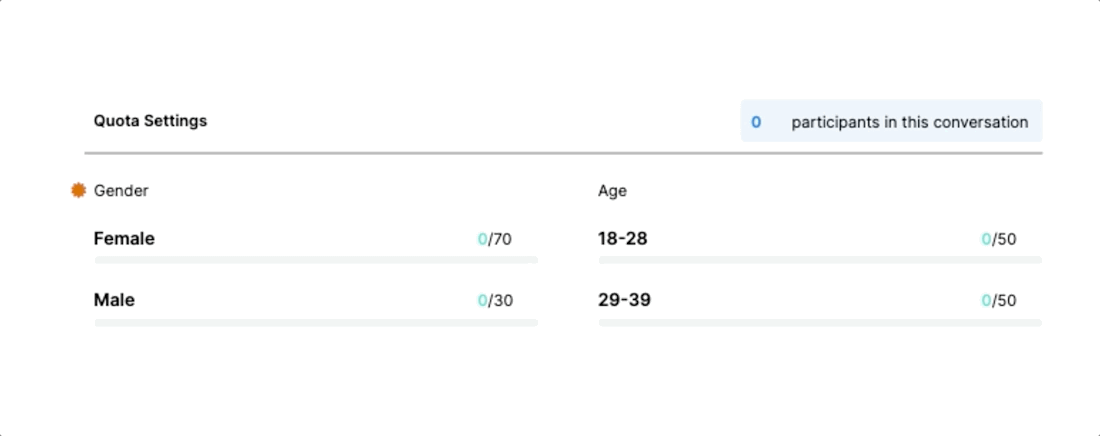Click the Male 0/30 quota count
Image resolution: width=1100 pixels, height=436 pixels.
pyautogui.click(x=495, y=301)
